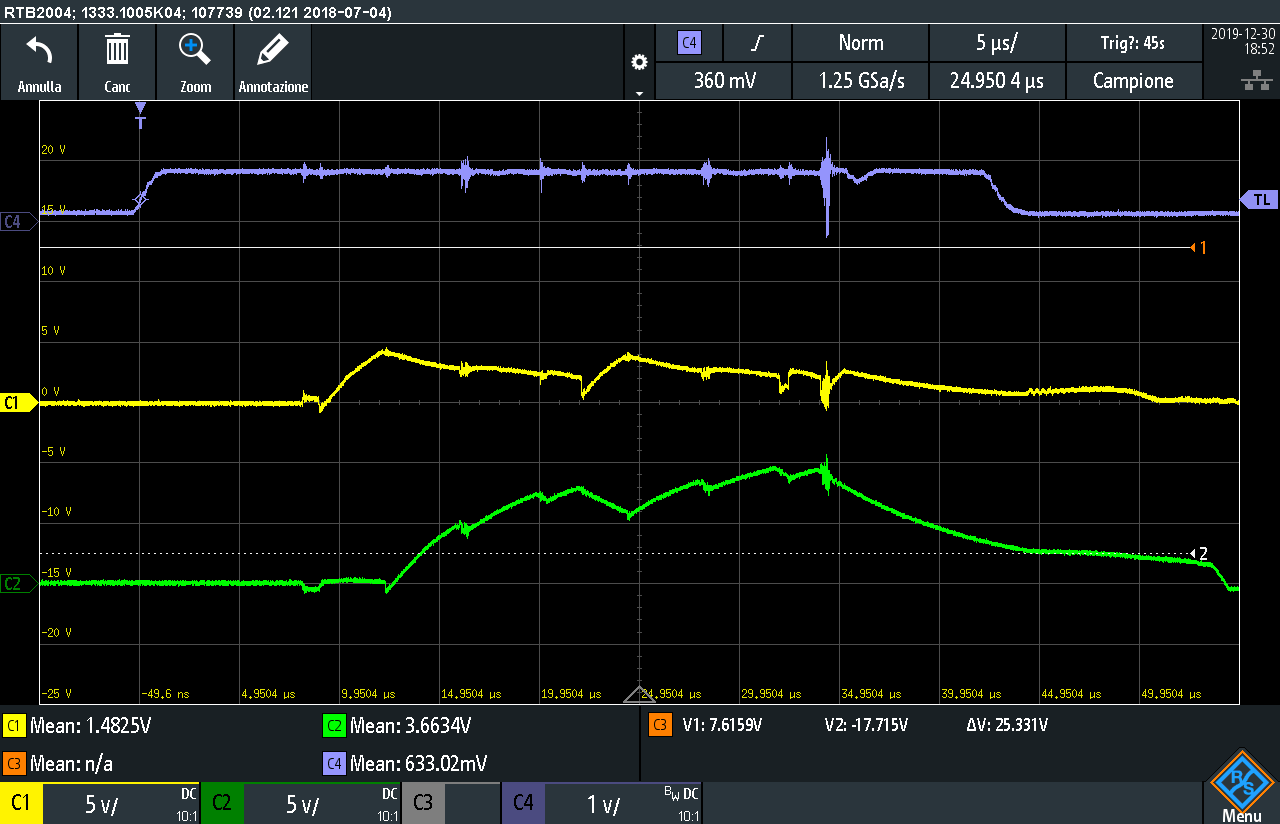Expand the dropdown arrow below gear icon
Screen dimensions: 1280x824
[x=639, y=92]
